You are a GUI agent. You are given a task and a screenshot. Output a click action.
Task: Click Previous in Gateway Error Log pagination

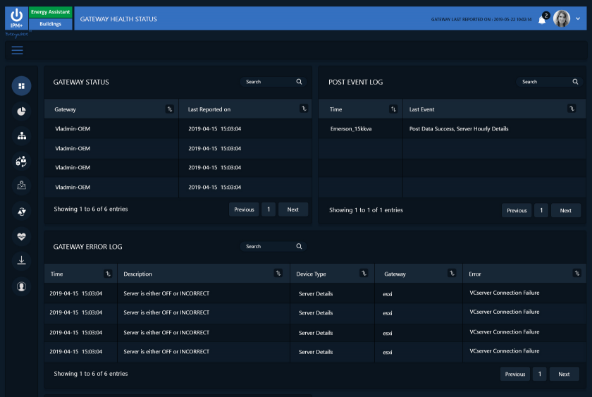tap(515, 374)
